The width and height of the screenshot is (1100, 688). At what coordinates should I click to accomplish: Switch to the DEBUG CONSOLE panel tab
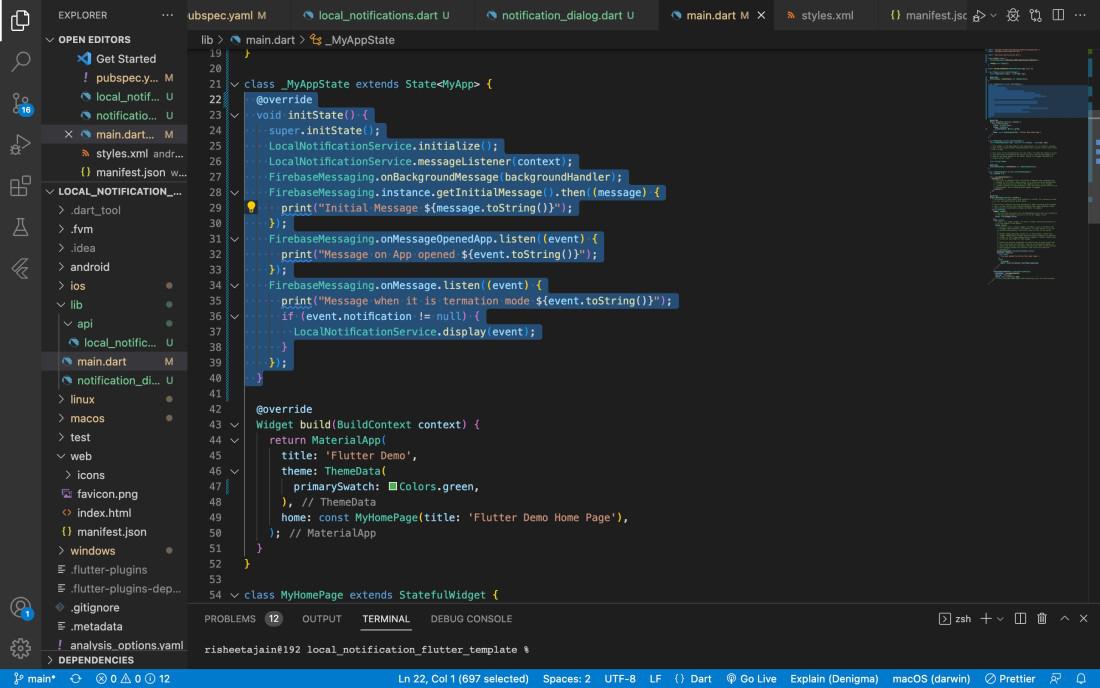pyautogui.click(x=471, y=619)
